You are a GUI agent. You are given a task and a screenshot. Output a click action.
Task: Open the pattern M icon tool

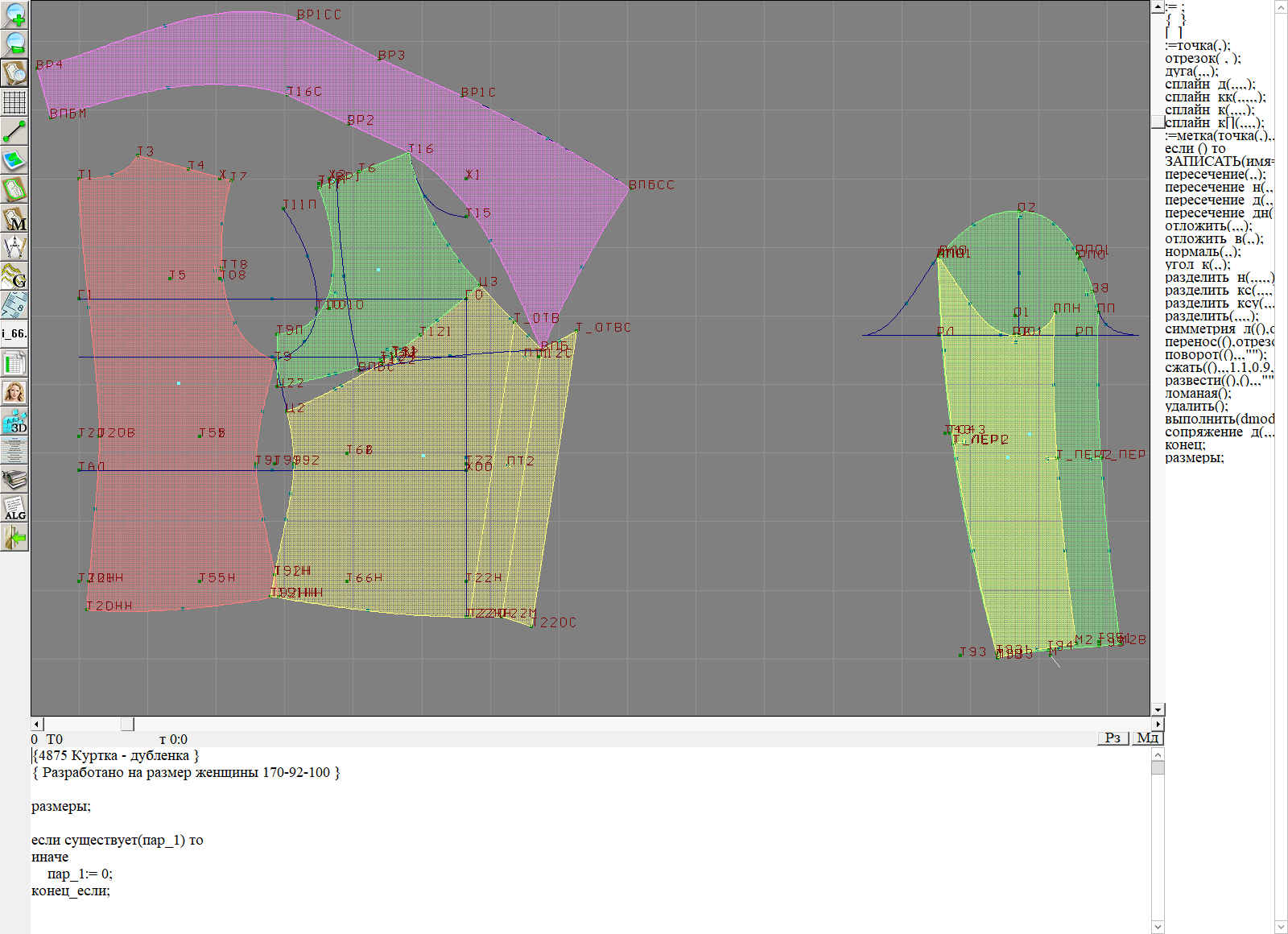pyautogui.click(x=14, y=218)
